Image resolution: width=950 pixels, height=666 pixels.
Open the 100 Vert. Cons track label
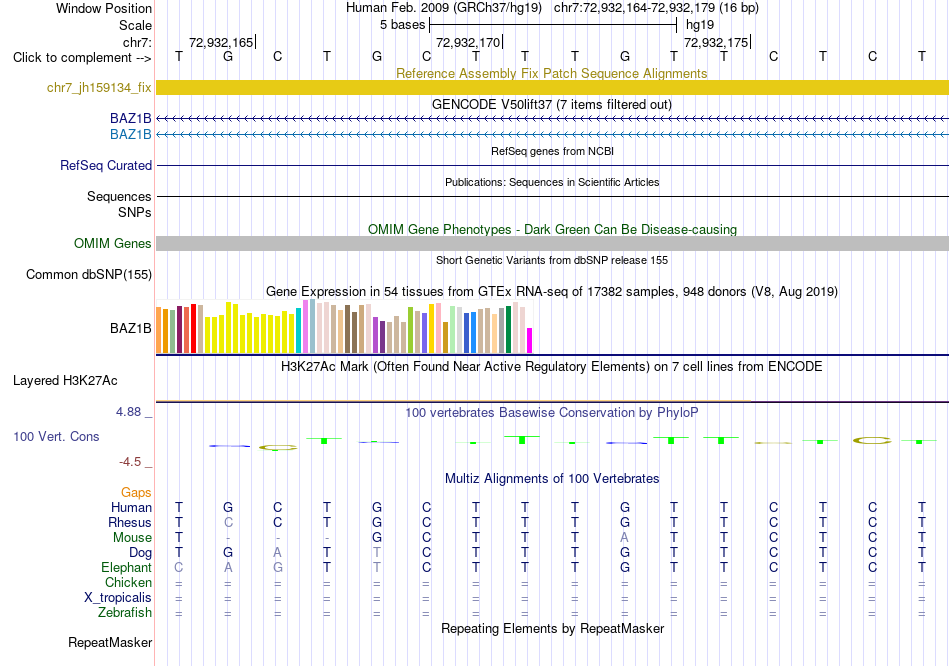[56, 436]
